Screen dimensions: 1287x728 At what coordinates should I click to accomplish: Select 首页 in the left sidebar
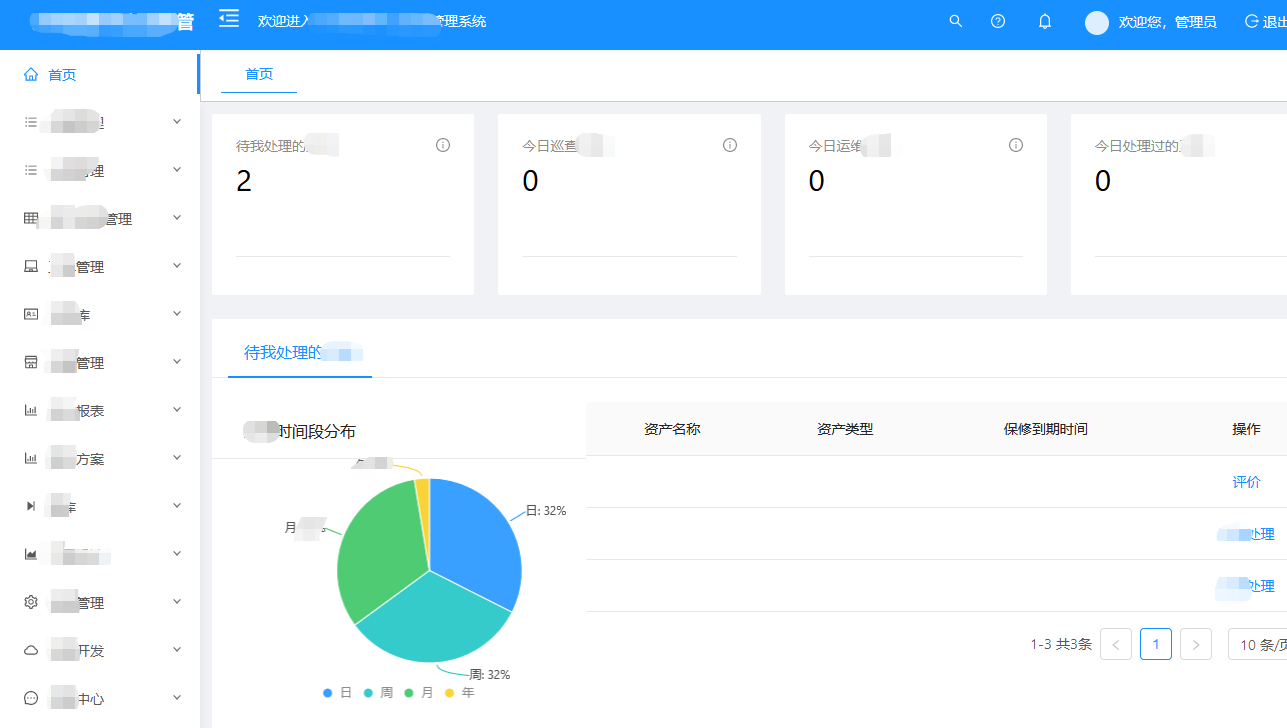(x=100, y=74)
